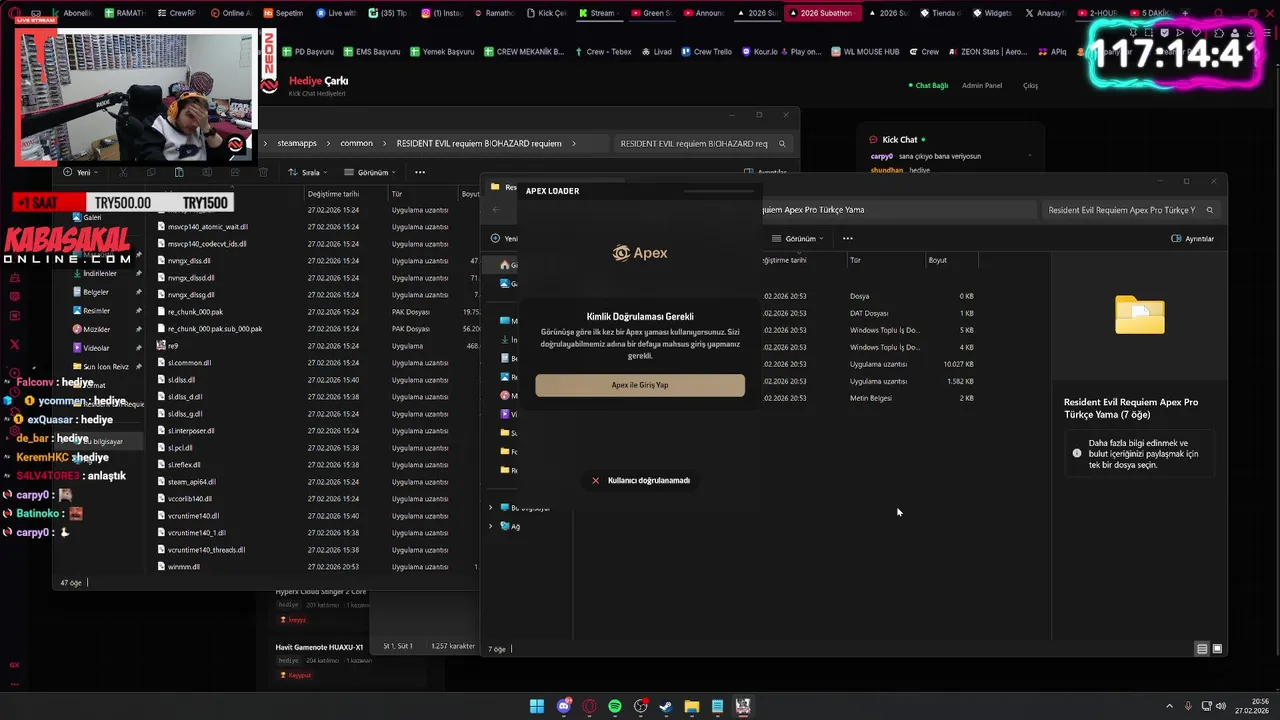1280x720 pixels.
Task: Click common in the breadcrumb path
Action: tap(356, 143)
